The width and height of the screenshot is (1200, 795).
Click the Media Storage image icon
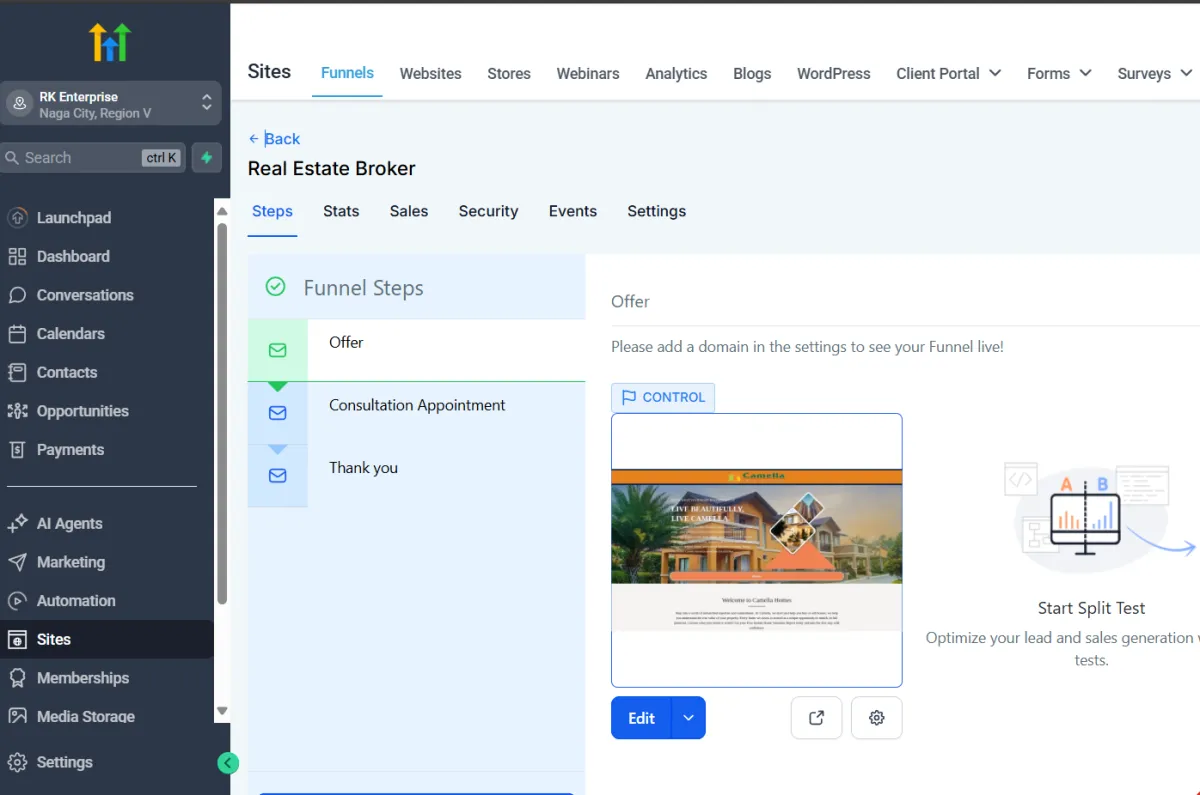click(17, 716)
